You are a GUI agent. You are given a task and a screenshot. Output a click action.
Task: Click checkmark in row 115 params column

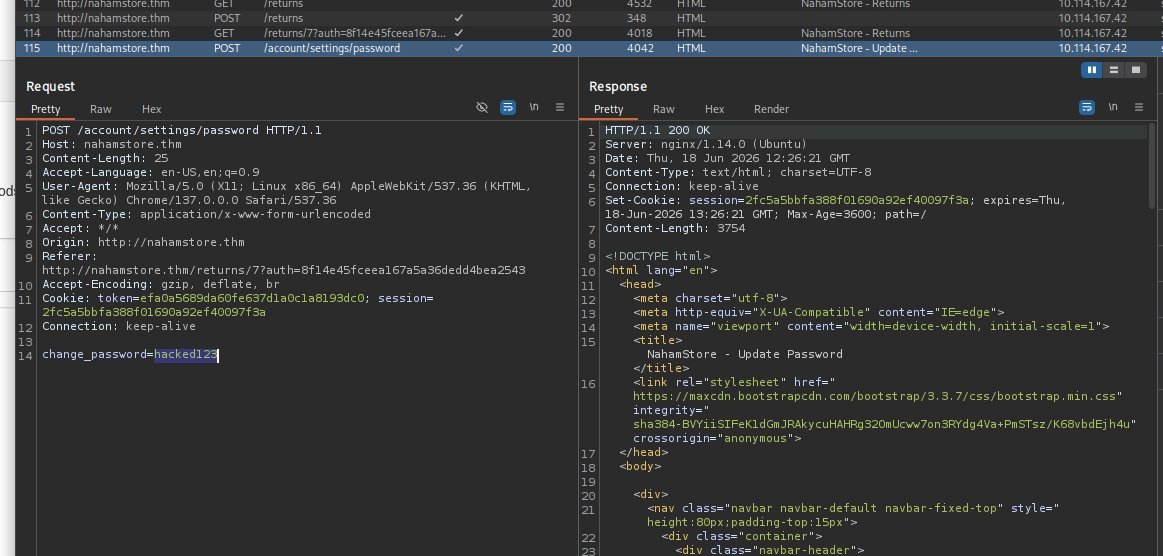point(458,48)
